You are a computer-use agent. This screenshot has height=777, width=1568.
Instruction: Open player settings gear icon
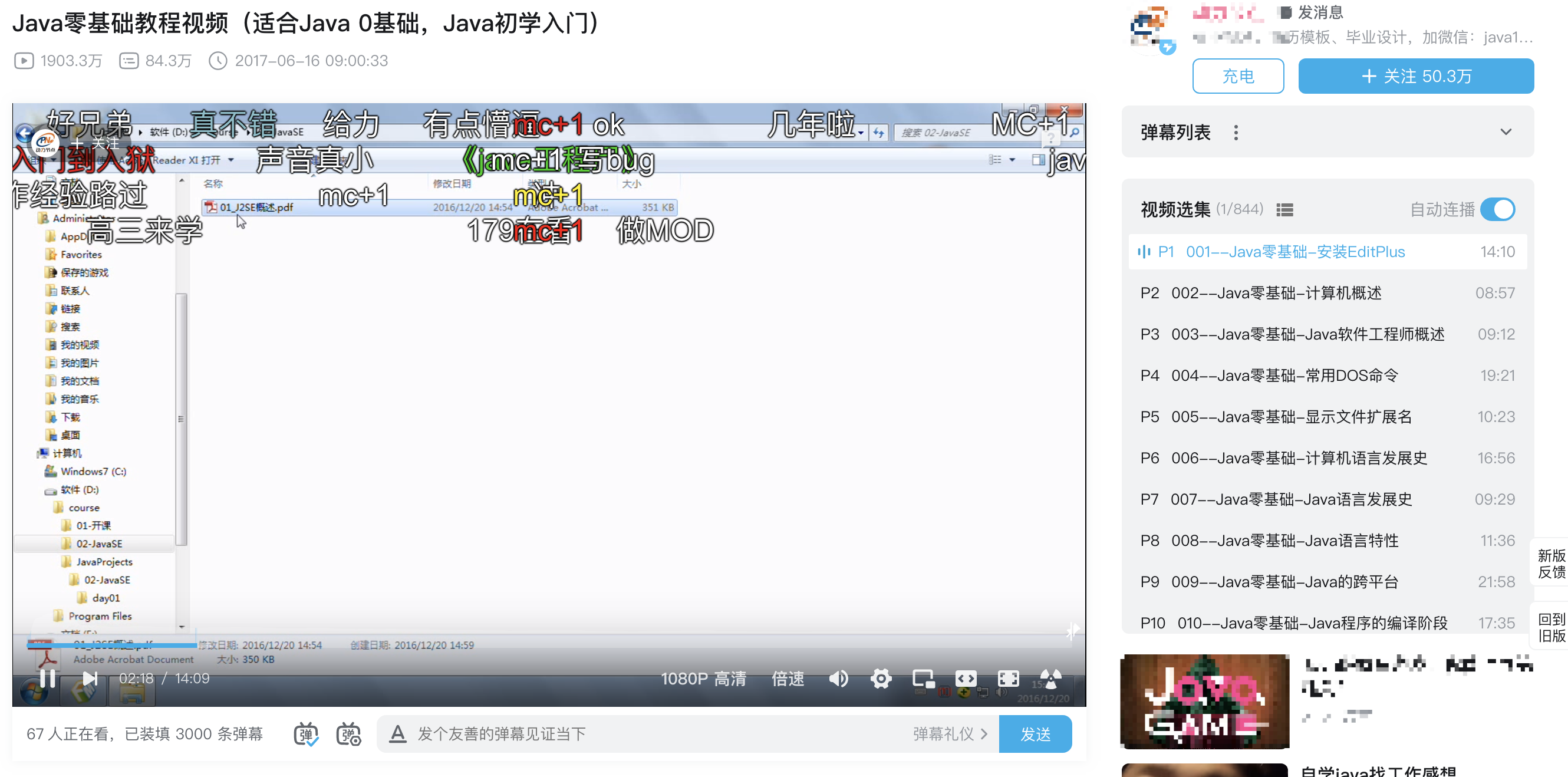(x=880, y=678)
